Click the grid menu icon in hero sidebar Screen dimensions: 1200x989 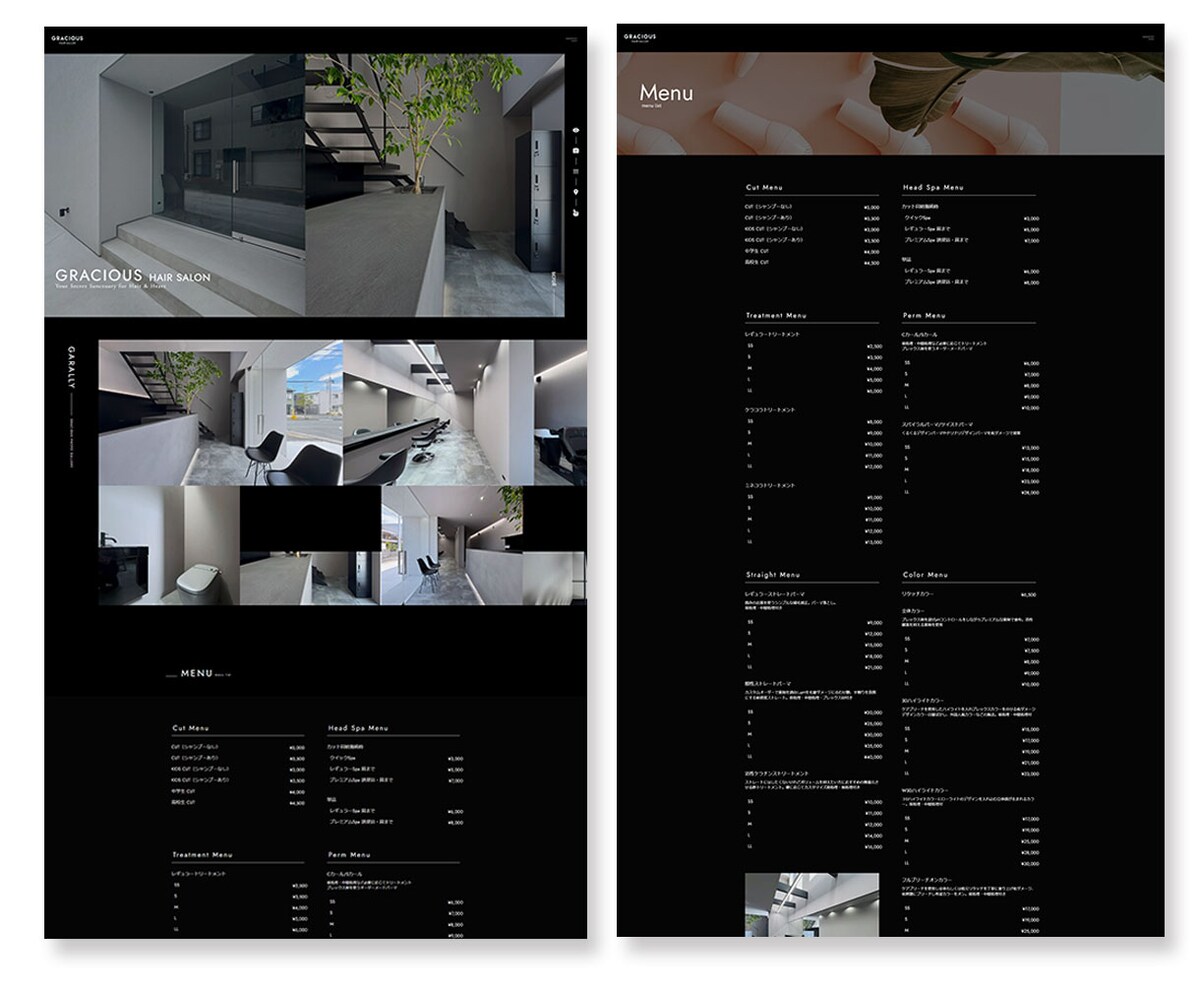(576, 171)
